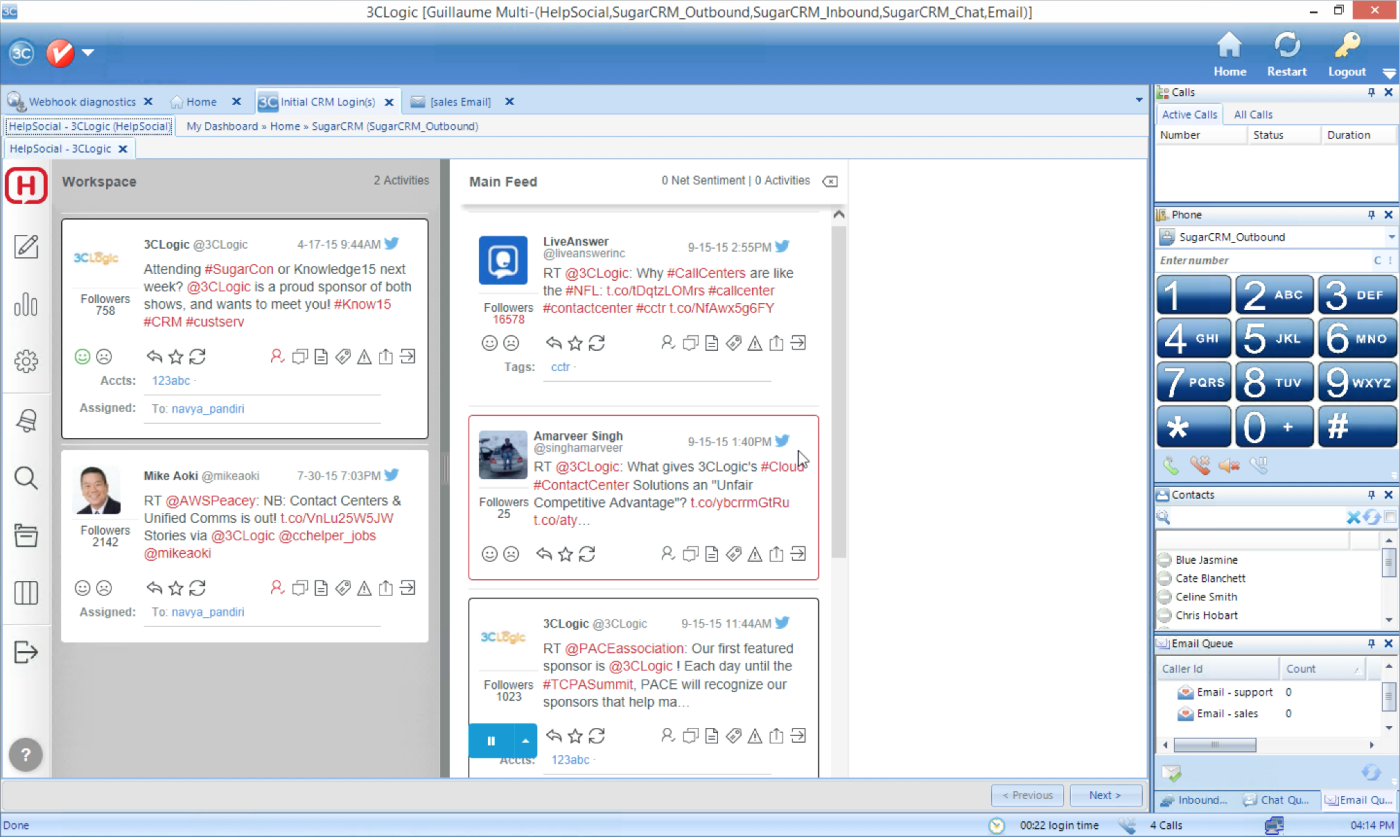Switch to the [sales Email] tab
Image resolution: width=1400 pixels, height=837 pixels.
(462, 102)
